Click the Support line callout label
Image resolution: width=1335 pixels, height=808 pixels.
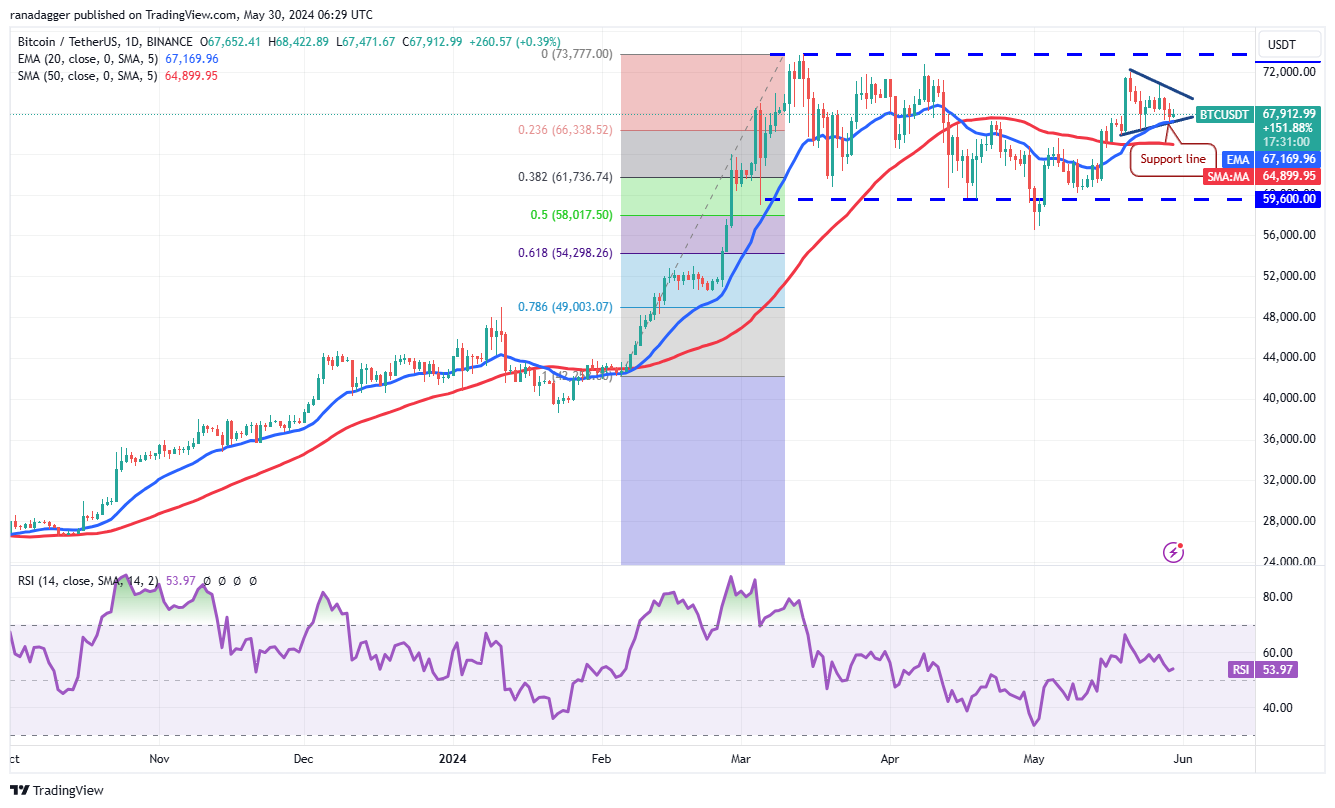(x=1173, y=158)
